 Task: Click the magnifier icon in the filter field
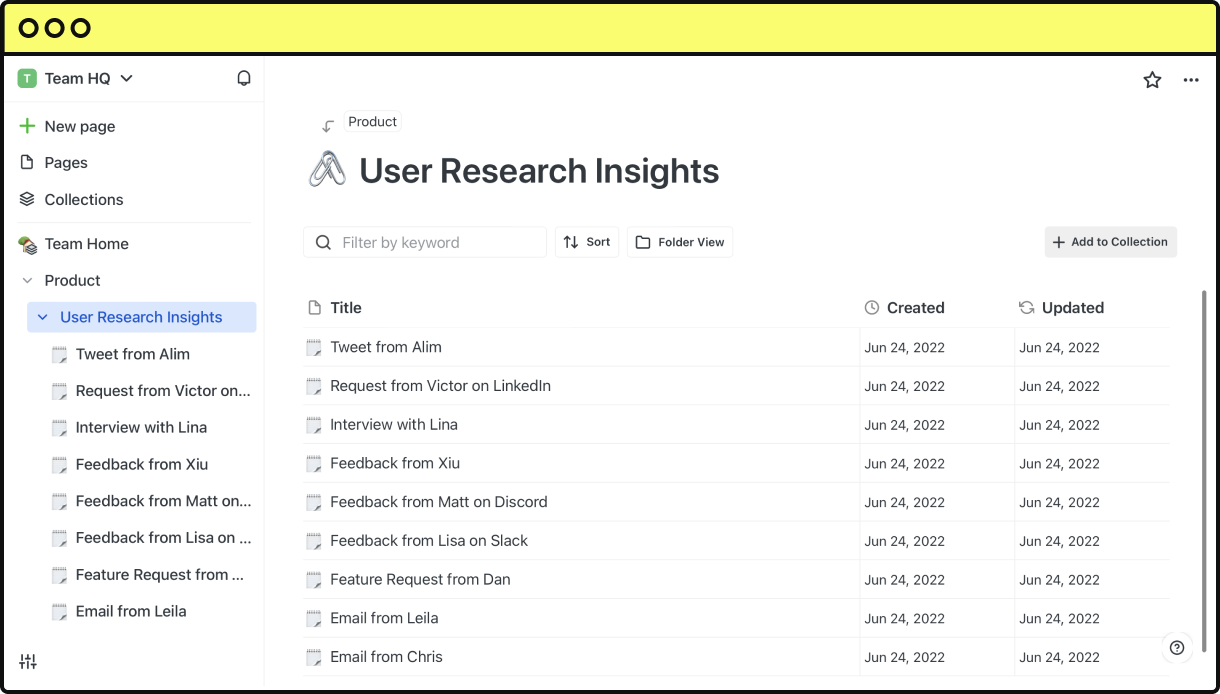pos(323,242)
